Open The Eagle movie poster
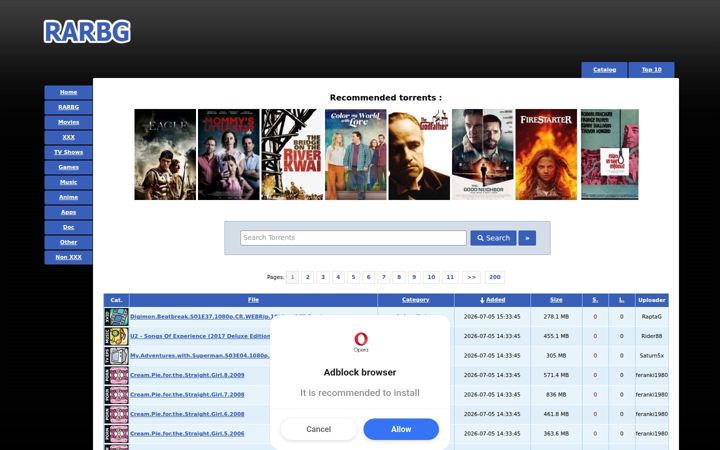The height and width of the screenshot is (450, 720). pyautogui.click(x=165, y=154)
